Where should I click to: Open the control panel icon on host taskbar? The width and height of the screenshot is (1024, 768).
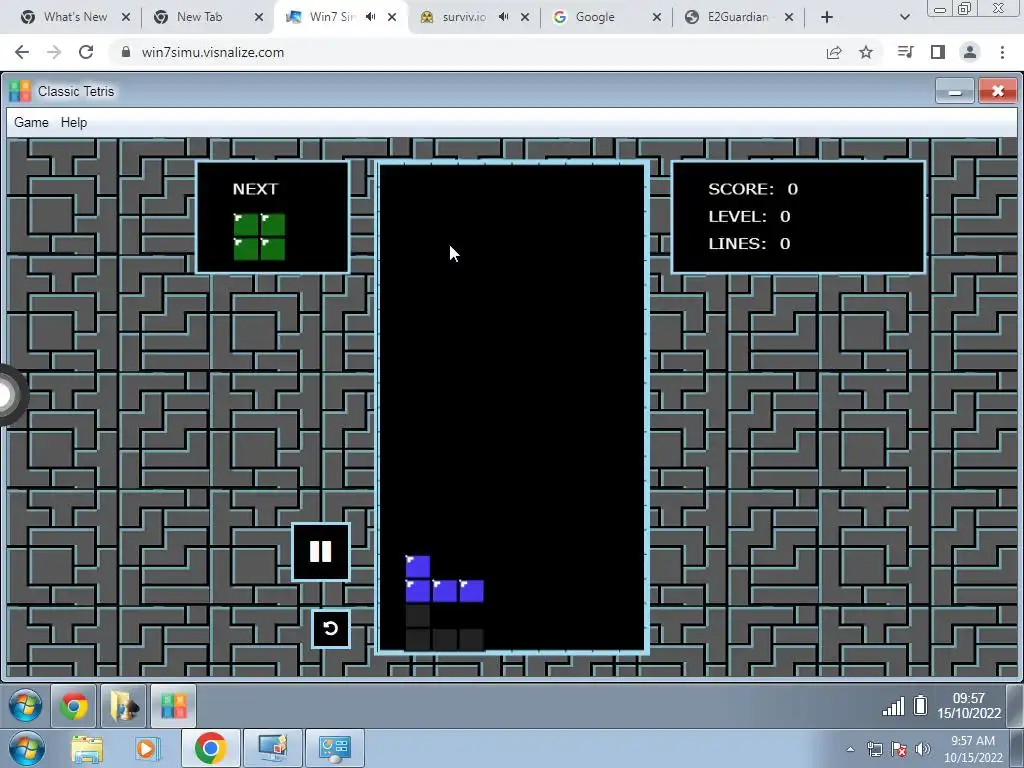tap(334, 748)
